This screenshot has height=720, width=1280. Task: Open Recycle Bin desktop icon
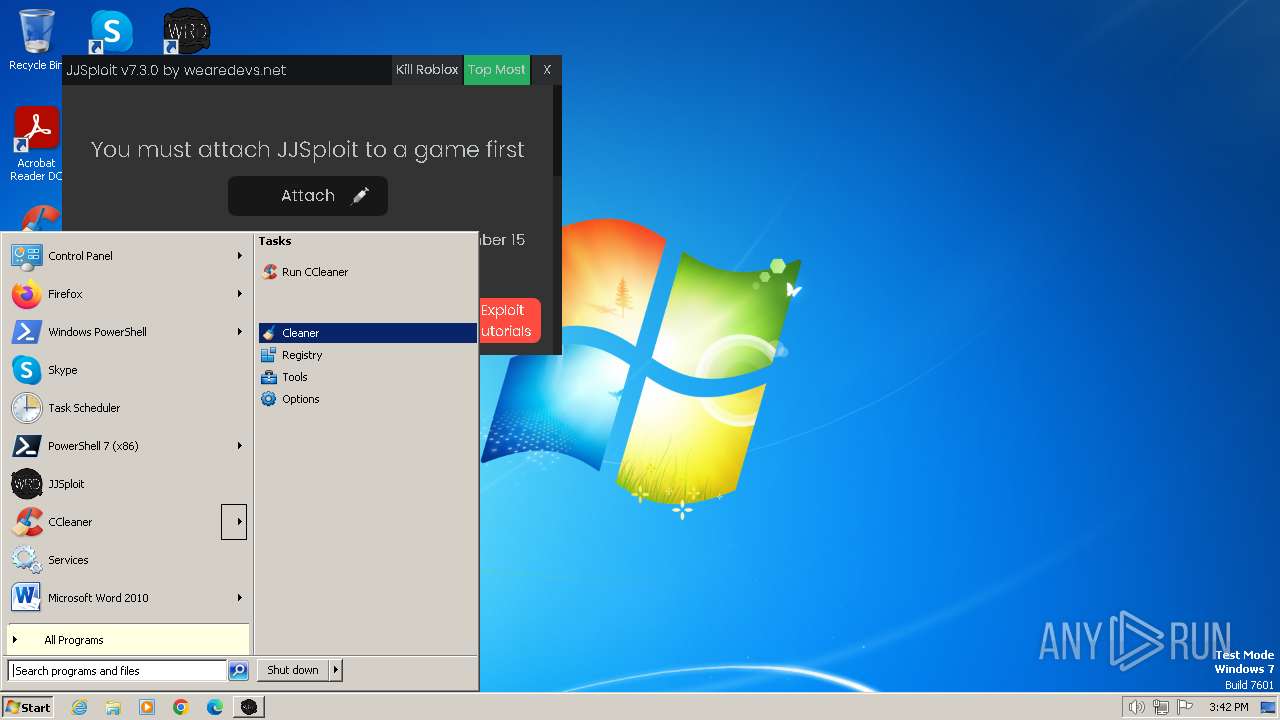36,40
